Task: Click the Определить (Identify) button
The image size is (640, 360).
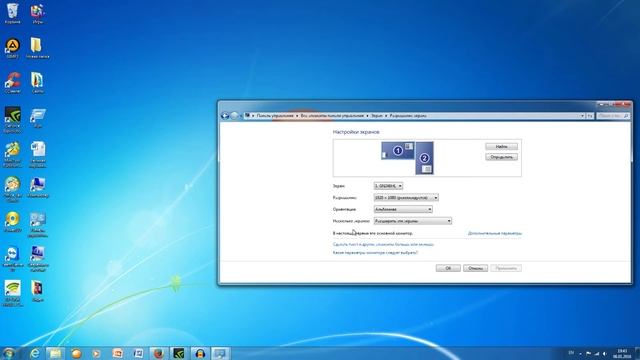Action: point(502,157)
